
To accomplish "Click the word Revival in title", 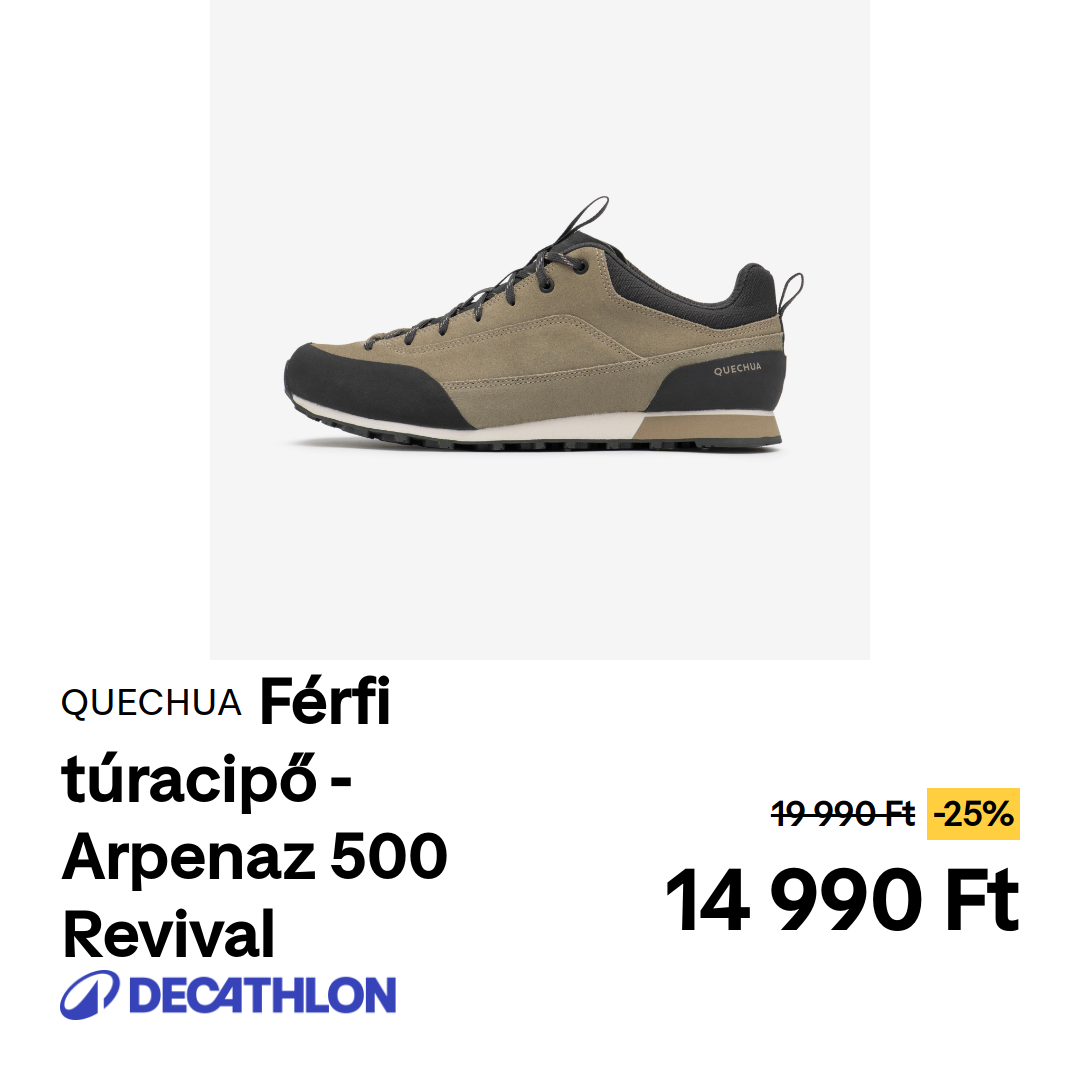I will [x=169, y=935].
